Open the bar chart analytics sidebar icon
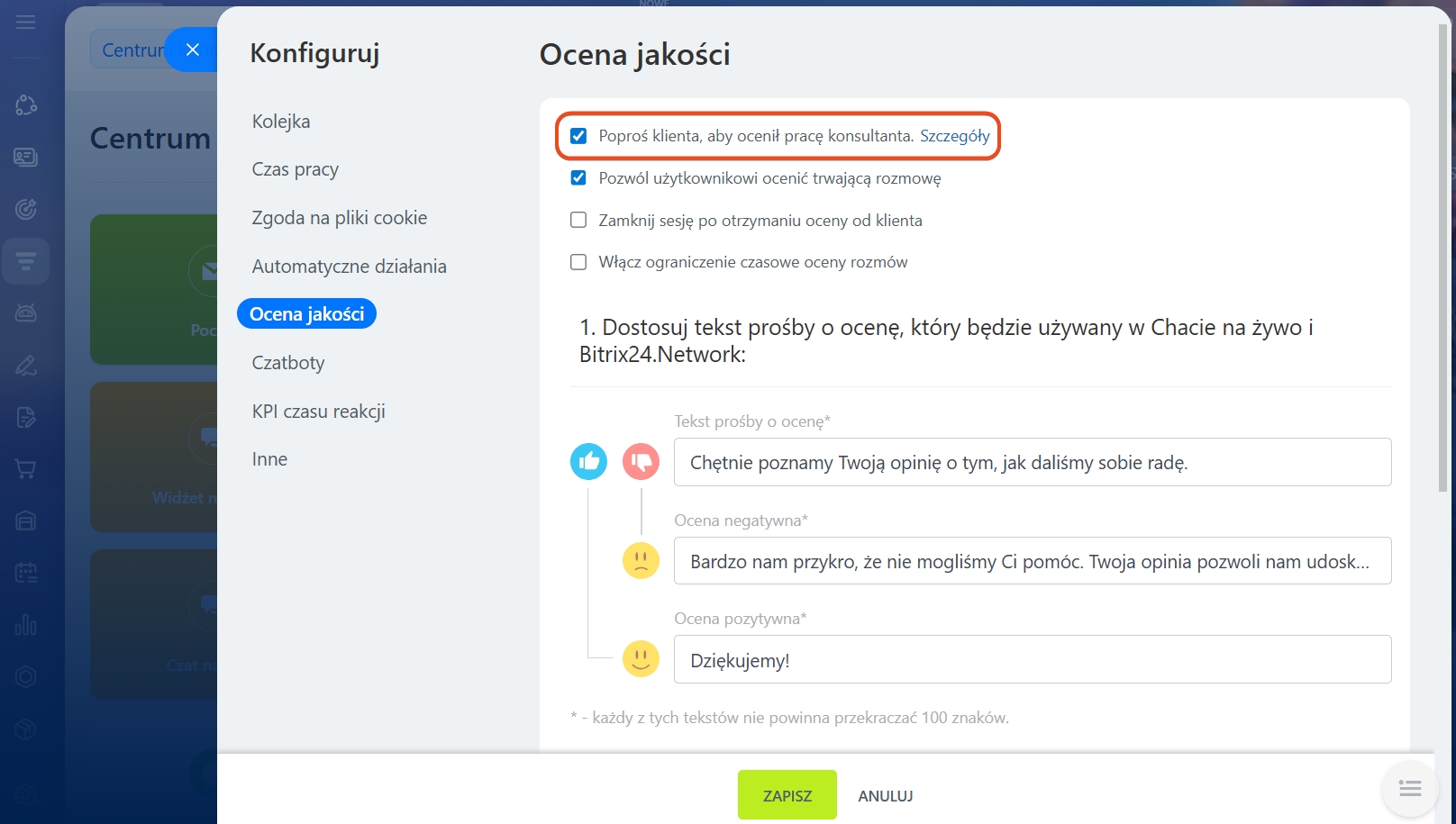This screenshot has height=824, width=1456. (x=25, y=624)
